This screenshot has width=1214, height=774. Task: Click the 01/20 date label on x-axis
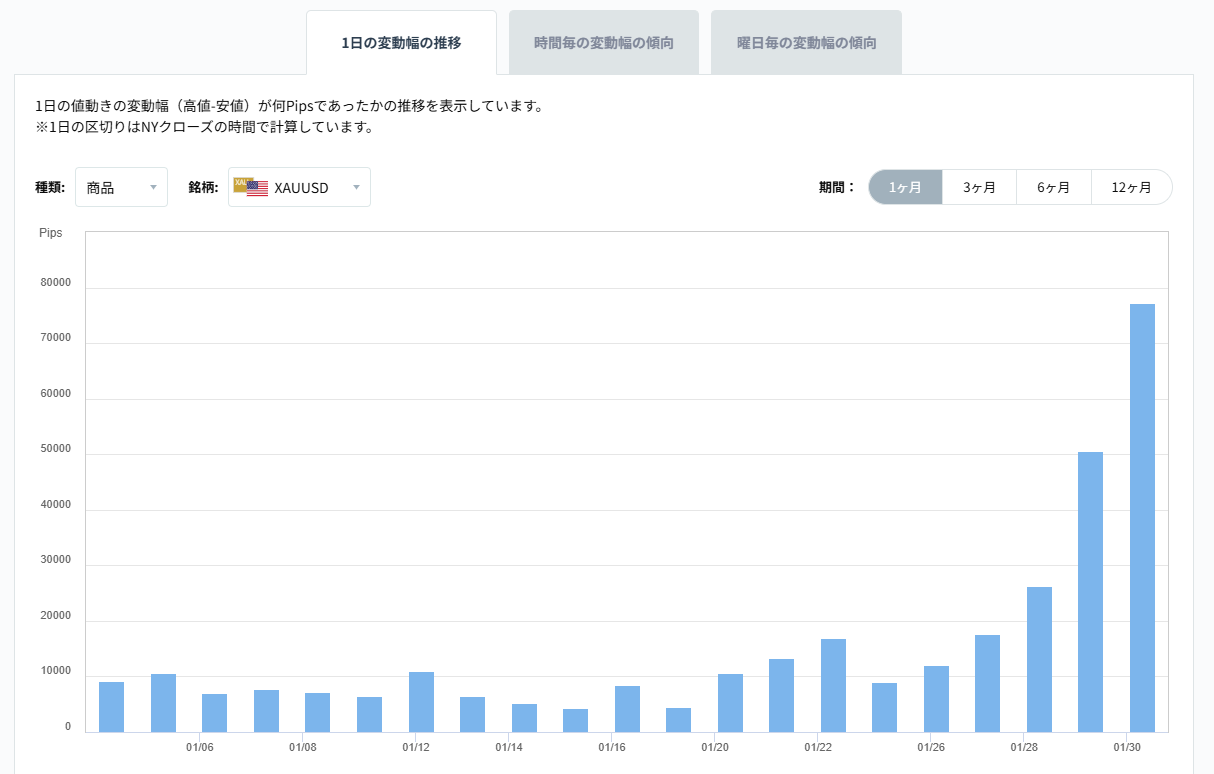[x=717, y=747]
